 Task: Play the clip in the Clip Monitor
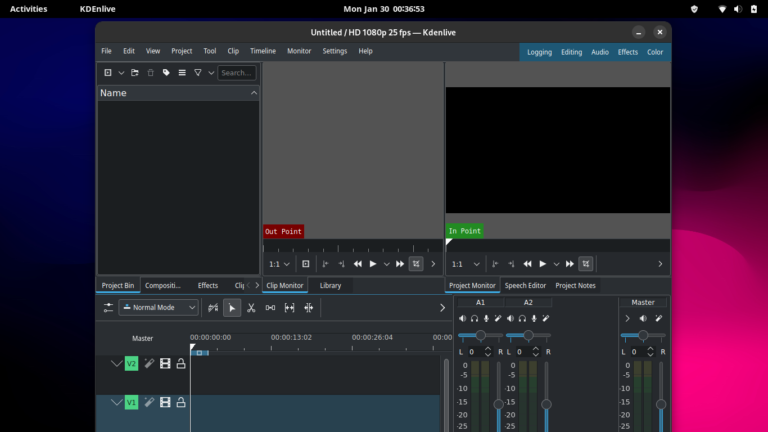pos(373,264)
